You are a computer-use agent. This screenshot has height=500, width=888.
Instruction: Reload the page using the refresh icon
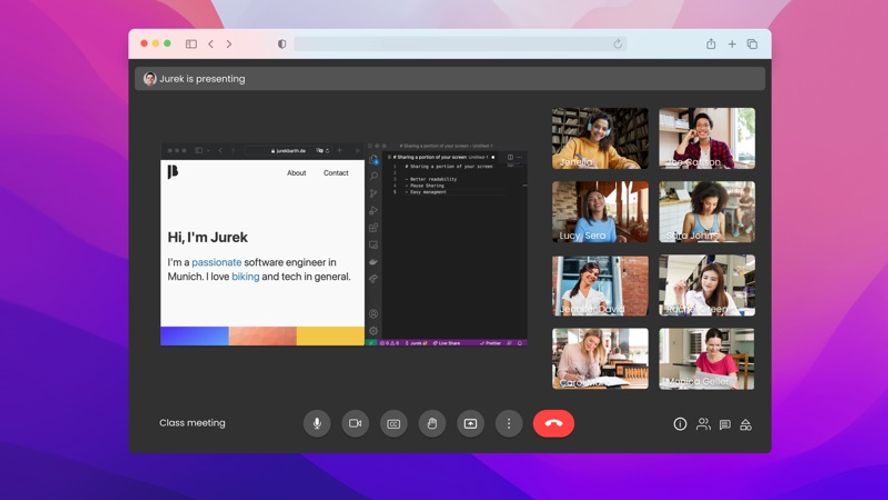click(618, 44)
